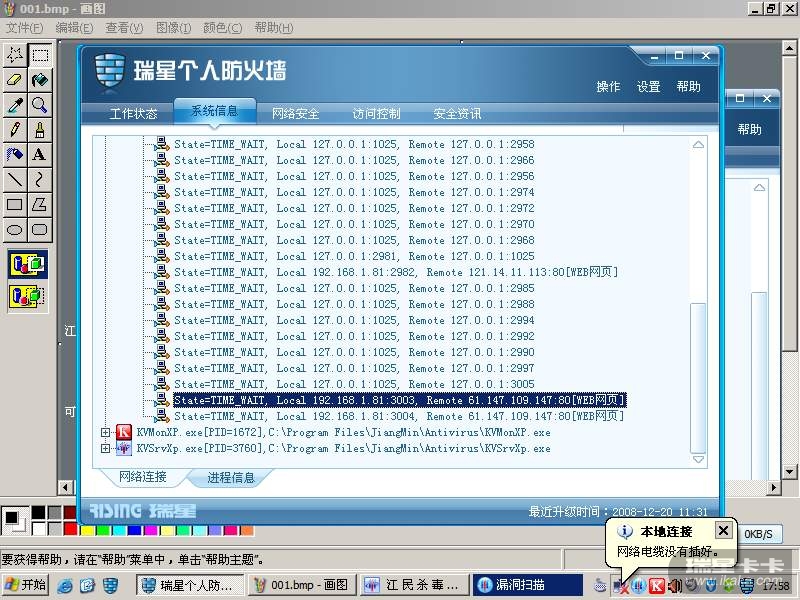The height and width of the screenshot is (600, 800).
Task: Select the Rounded Rectangle tool
Action: tap(40, 230)
